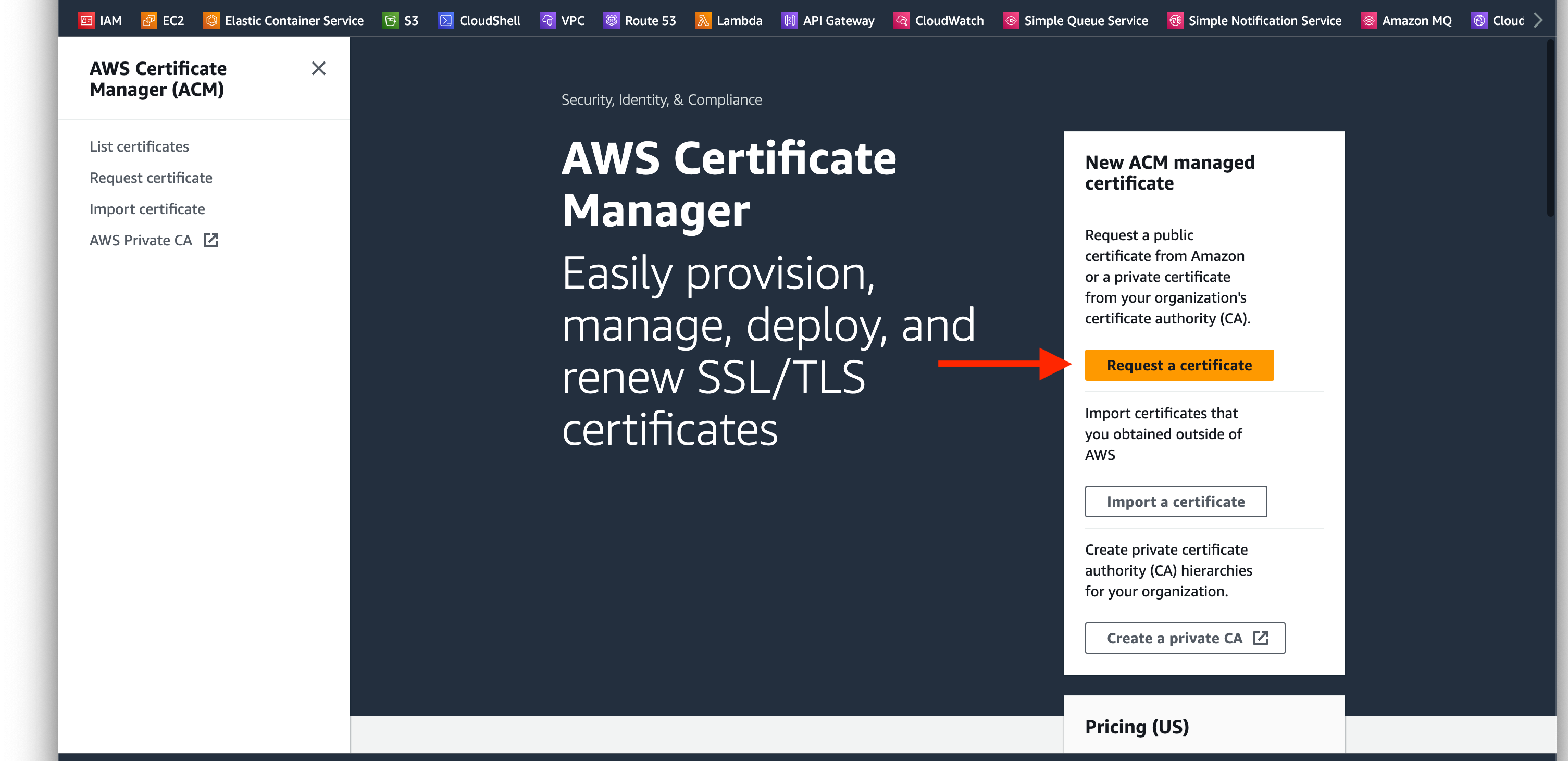
Task: Click the orange Request a certificate button
Action: pos(1179,365)
